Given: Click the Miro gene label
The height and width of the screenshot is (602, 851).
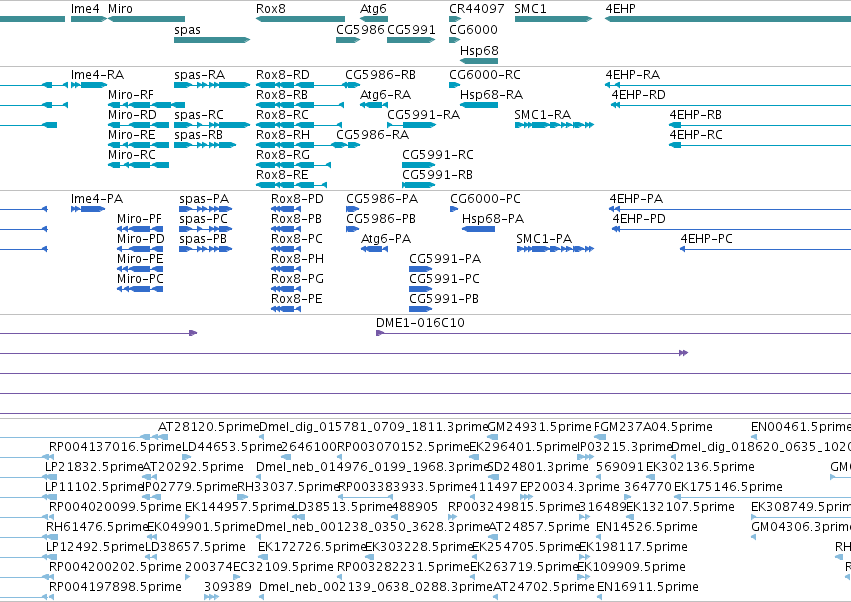Looking at the screenshot, I should pos(120,9).
